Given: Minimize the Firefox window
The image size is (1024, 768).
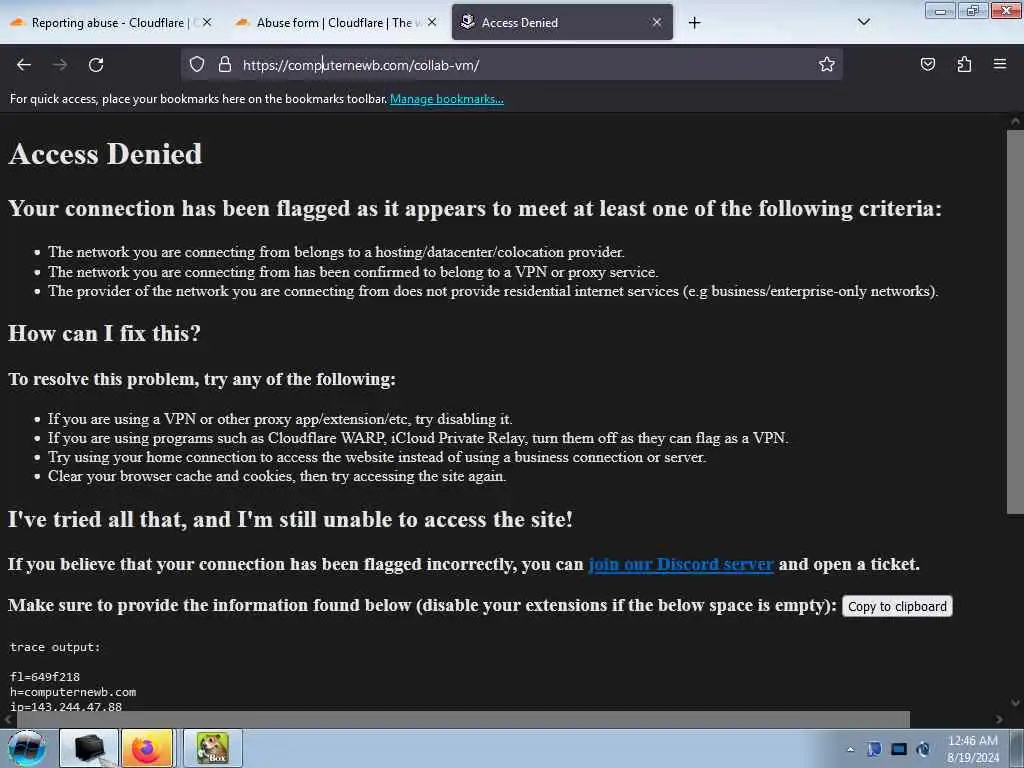Looking at the screenshot, I should click(940, 10).
